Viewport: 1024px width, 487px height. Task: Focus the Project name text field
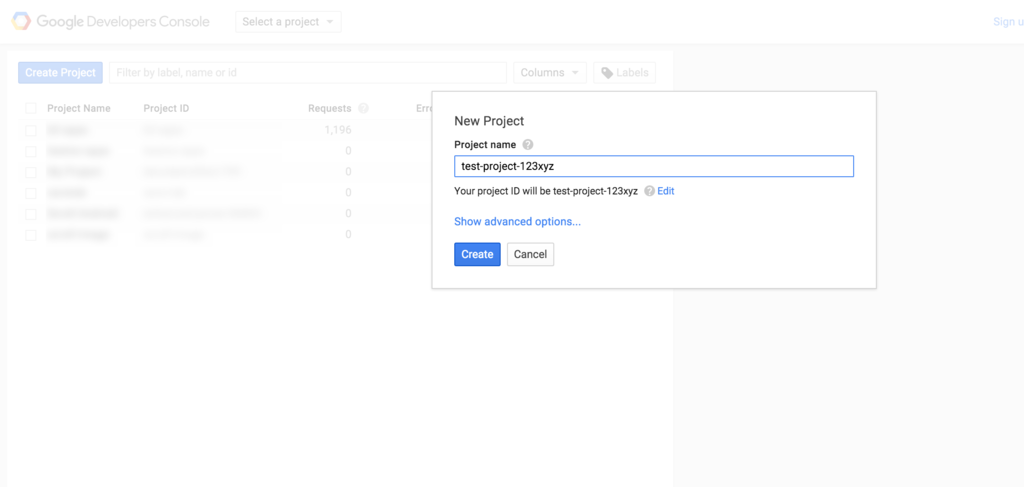[x=654, y=166]
